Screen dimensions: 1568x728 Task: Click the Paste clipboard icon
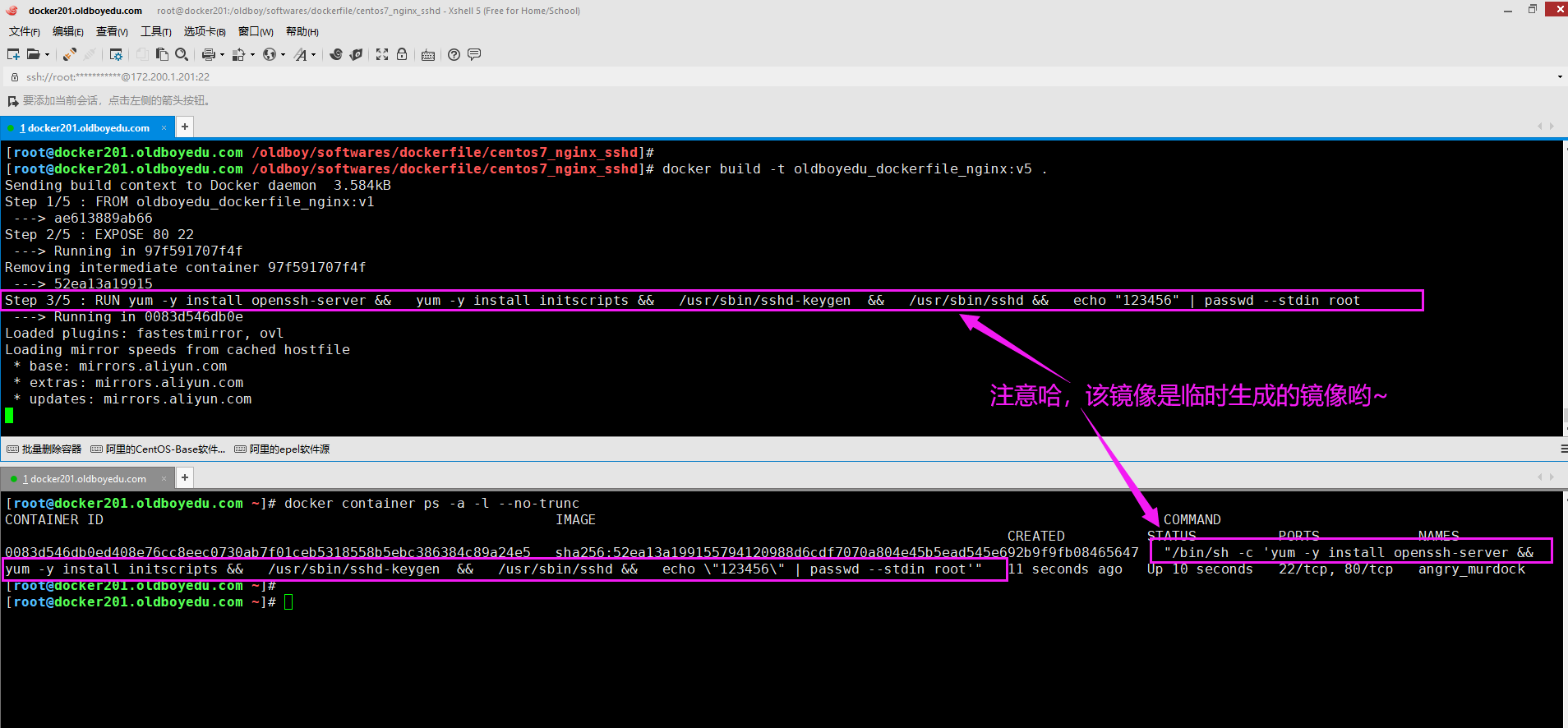162,54
